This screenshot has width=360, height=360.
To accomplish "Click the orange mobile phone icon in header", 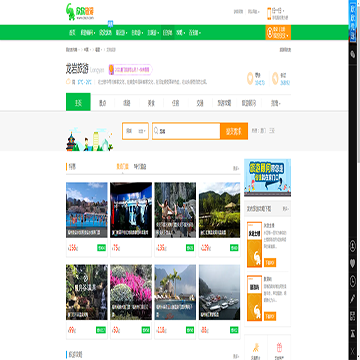I will pos(269,14).
